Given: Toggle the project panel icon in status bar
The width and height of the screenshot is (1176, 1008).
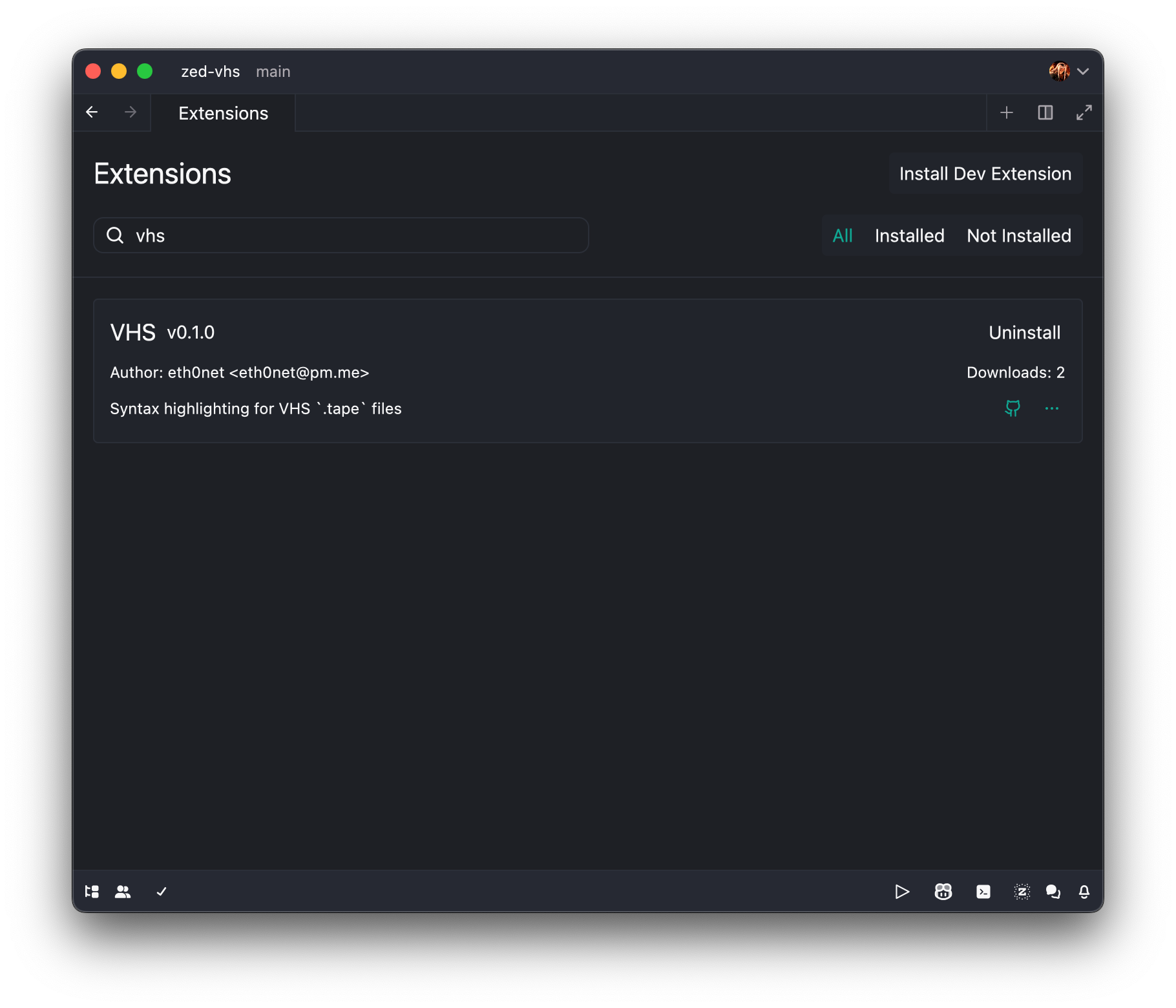Looking at the screenshot, I should 92,892.
